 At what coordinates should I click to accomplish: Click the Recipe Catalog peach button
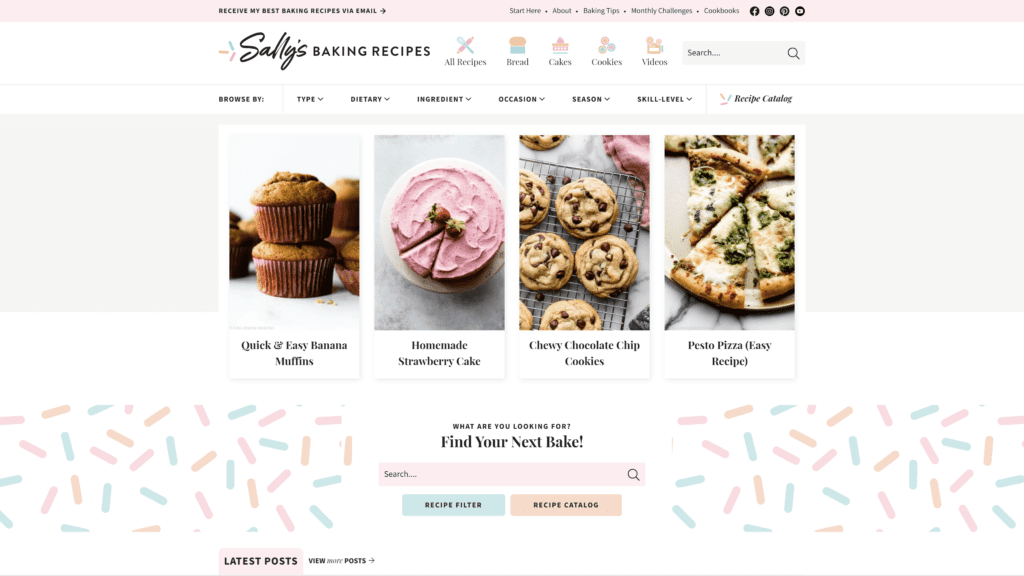566,505
